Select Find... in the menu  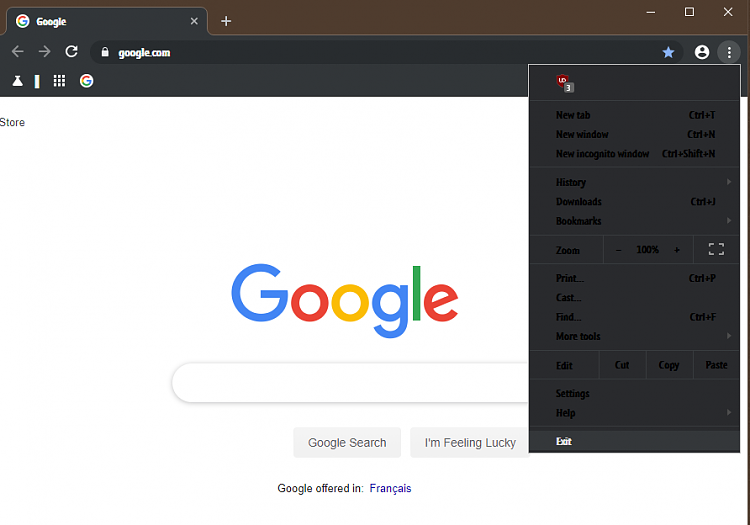point(635,317)
